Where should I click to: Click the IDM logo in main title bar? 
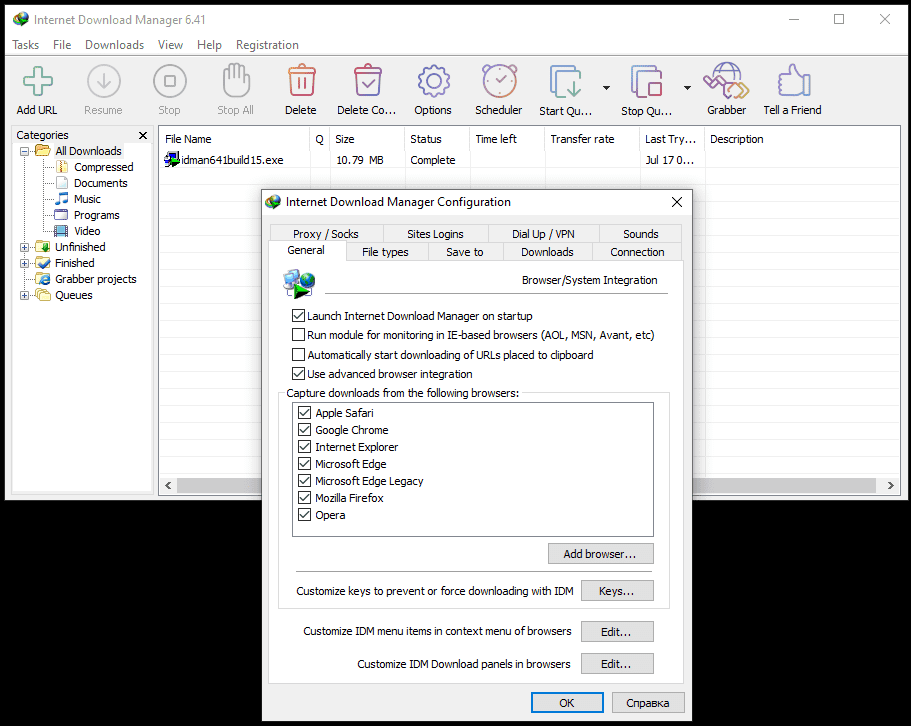pyautogui.click(x=21, y=19)
